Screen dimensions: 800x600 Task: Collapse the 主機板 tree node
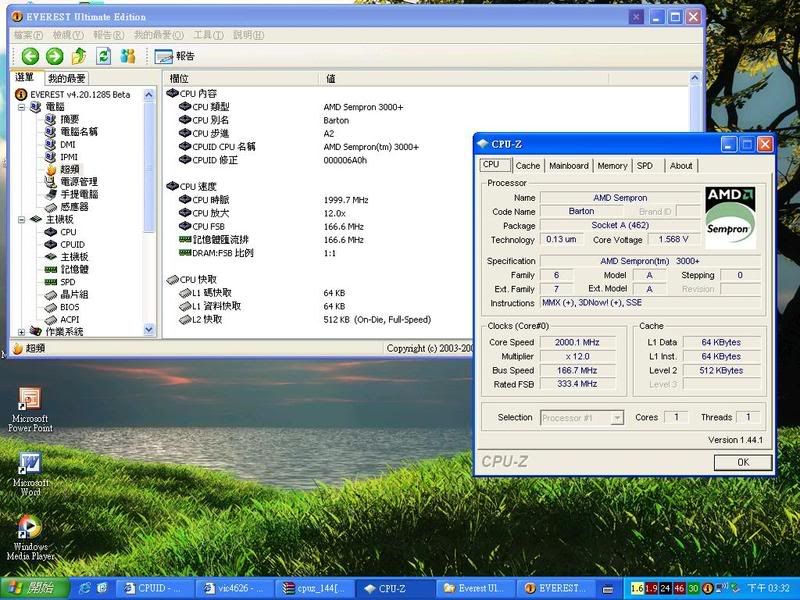point(23,219)
